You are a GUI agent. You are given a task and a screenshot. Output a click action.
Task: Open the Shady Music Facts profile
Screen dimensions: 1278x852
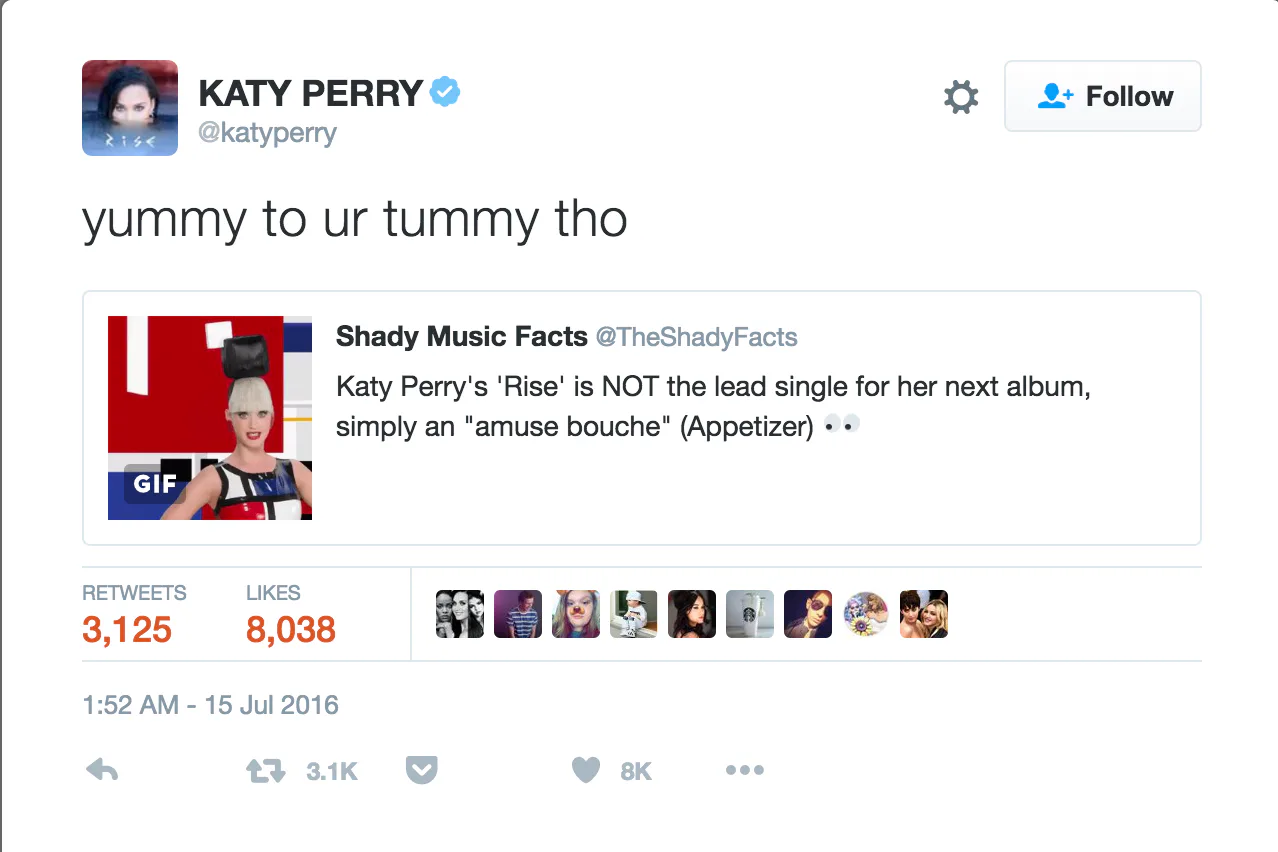461,337
